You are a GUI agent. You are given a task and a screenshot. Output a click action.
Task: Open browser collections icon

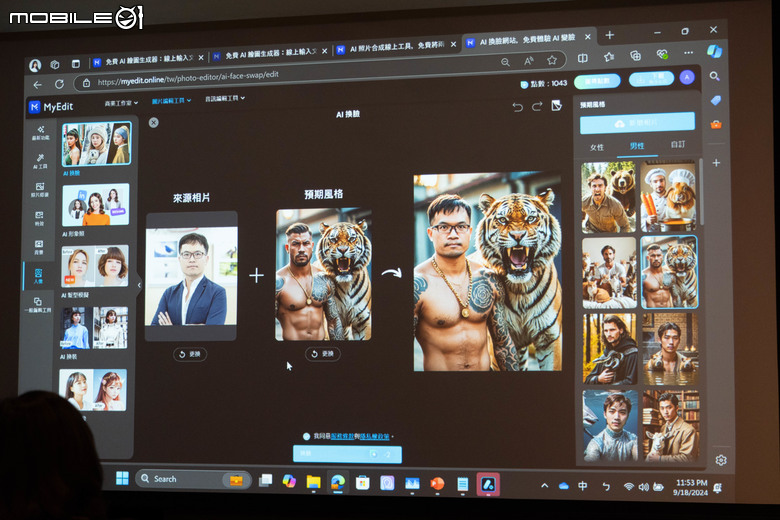point(635,56)
